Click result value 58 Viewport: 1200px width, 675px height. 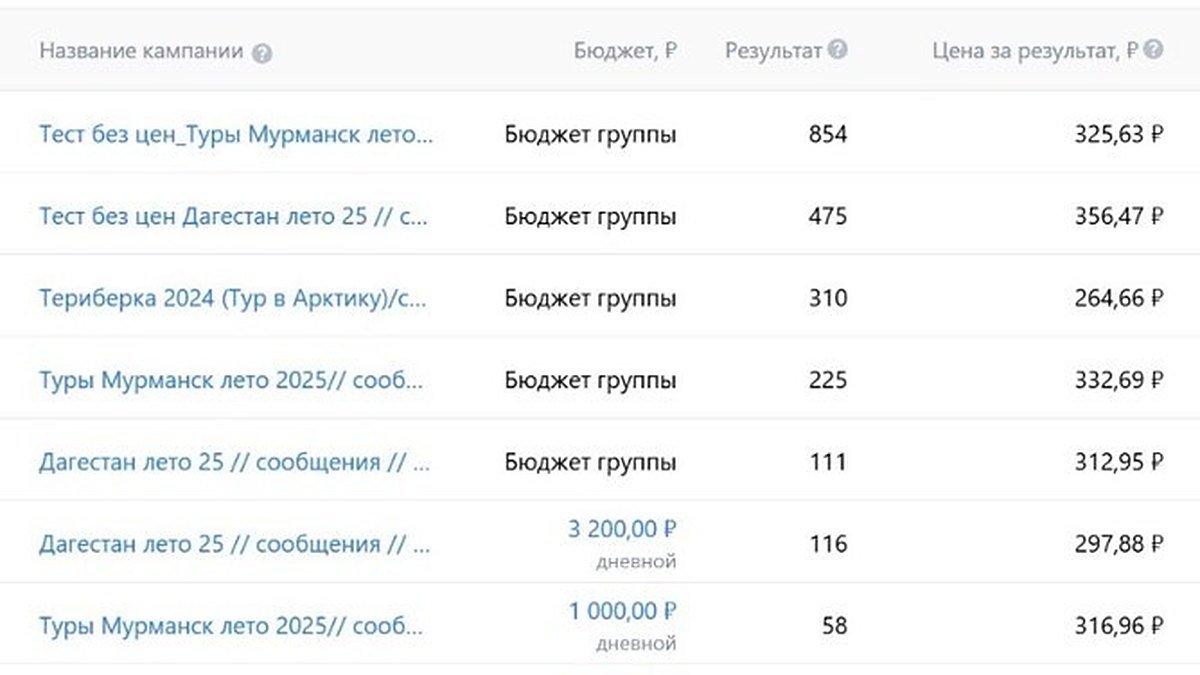tap(835, 626)
